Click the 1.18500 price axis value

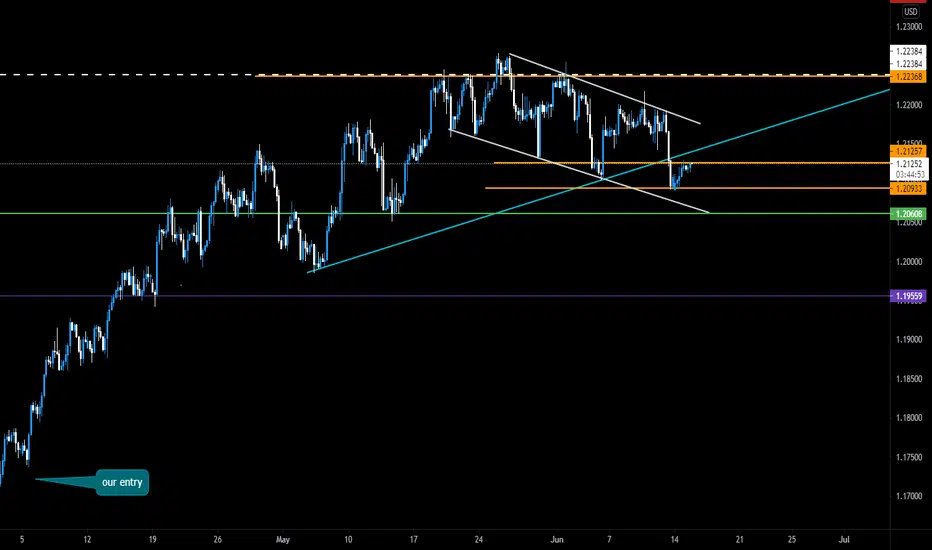coord(909,379)
